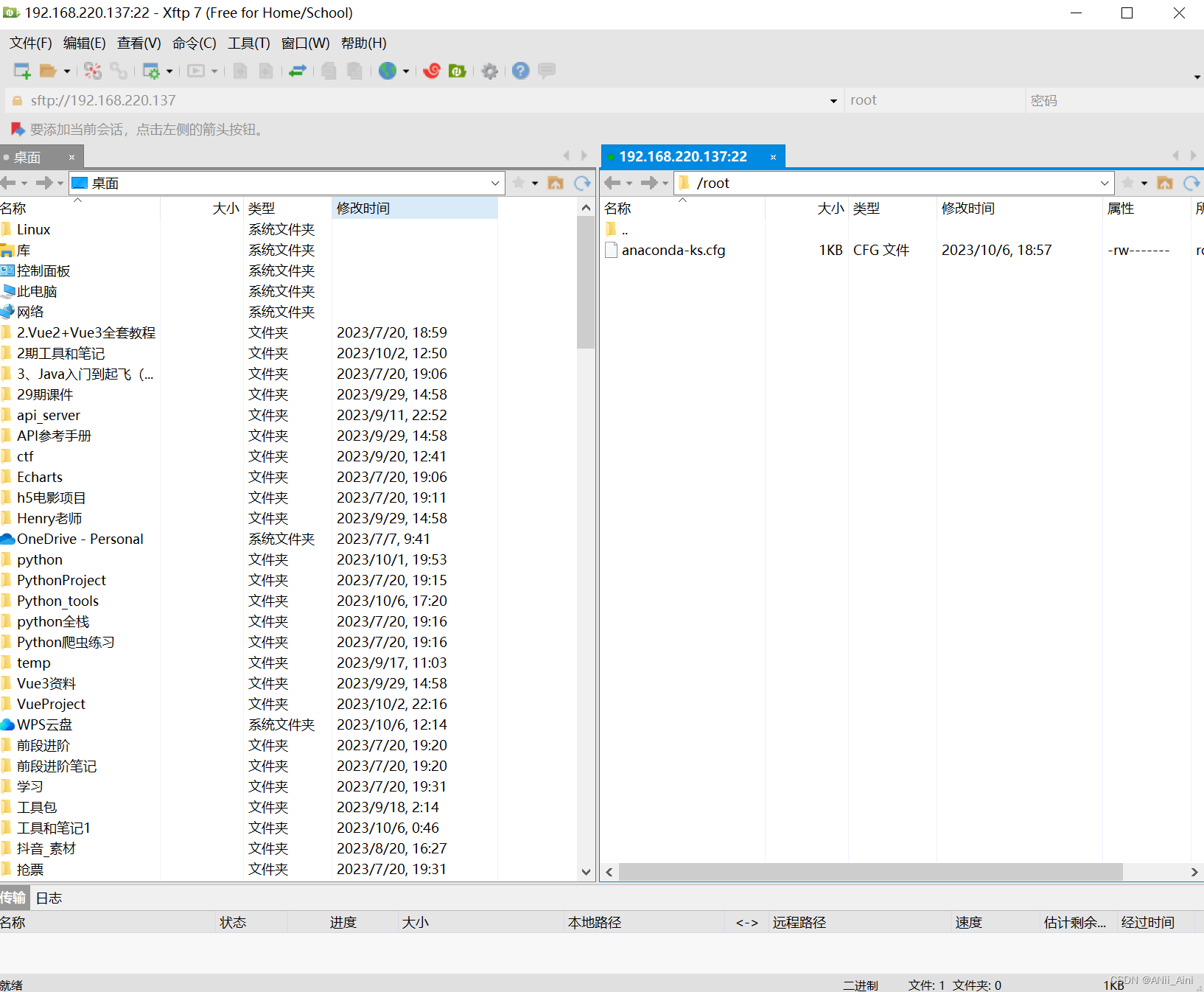Click local pane scroll-down arrow
The height and width of the screenshot is (992, 1204).
586,872
